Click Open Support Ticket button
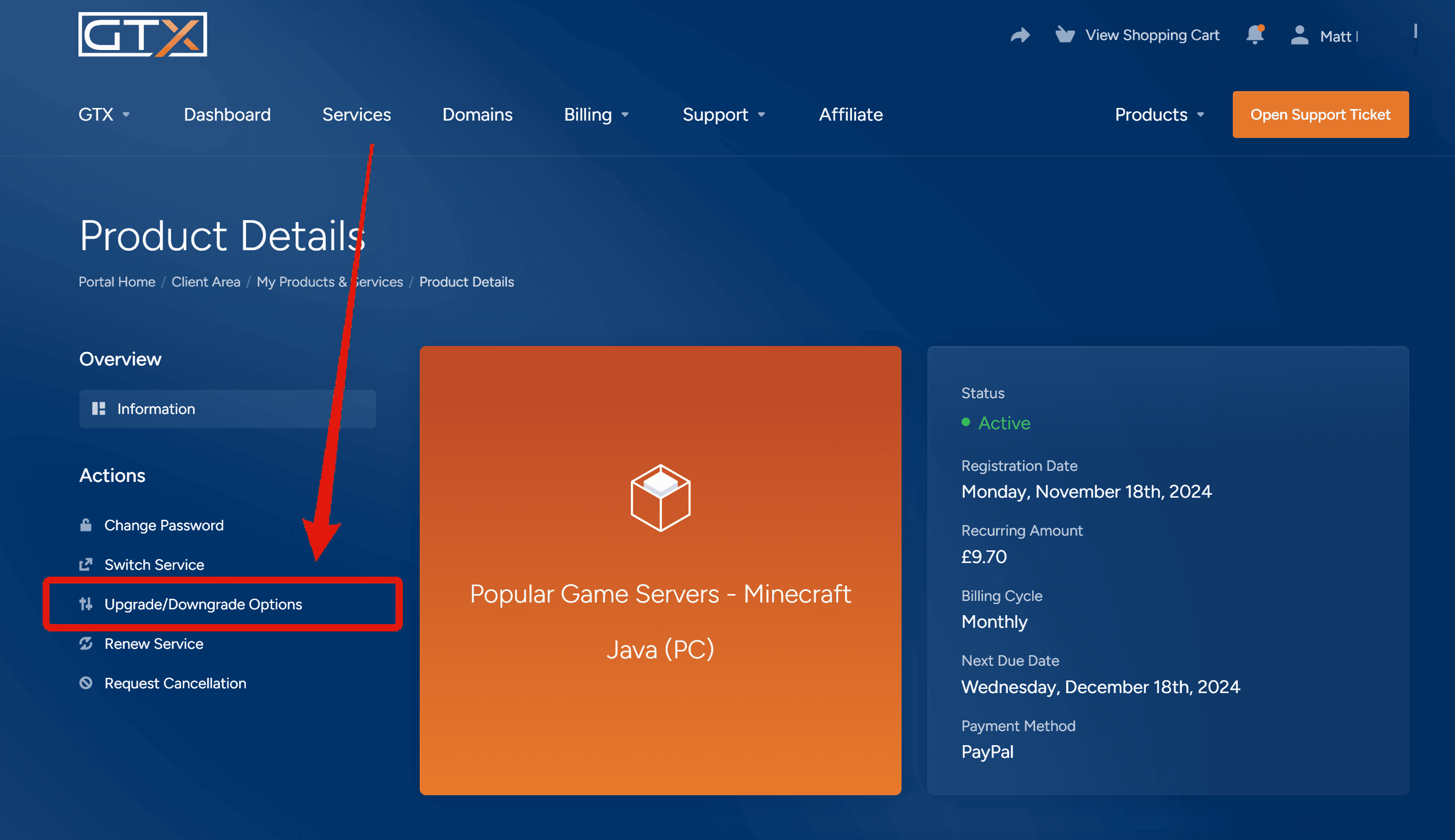The width and height of the screenshot is (1455, 840). 1320,114
